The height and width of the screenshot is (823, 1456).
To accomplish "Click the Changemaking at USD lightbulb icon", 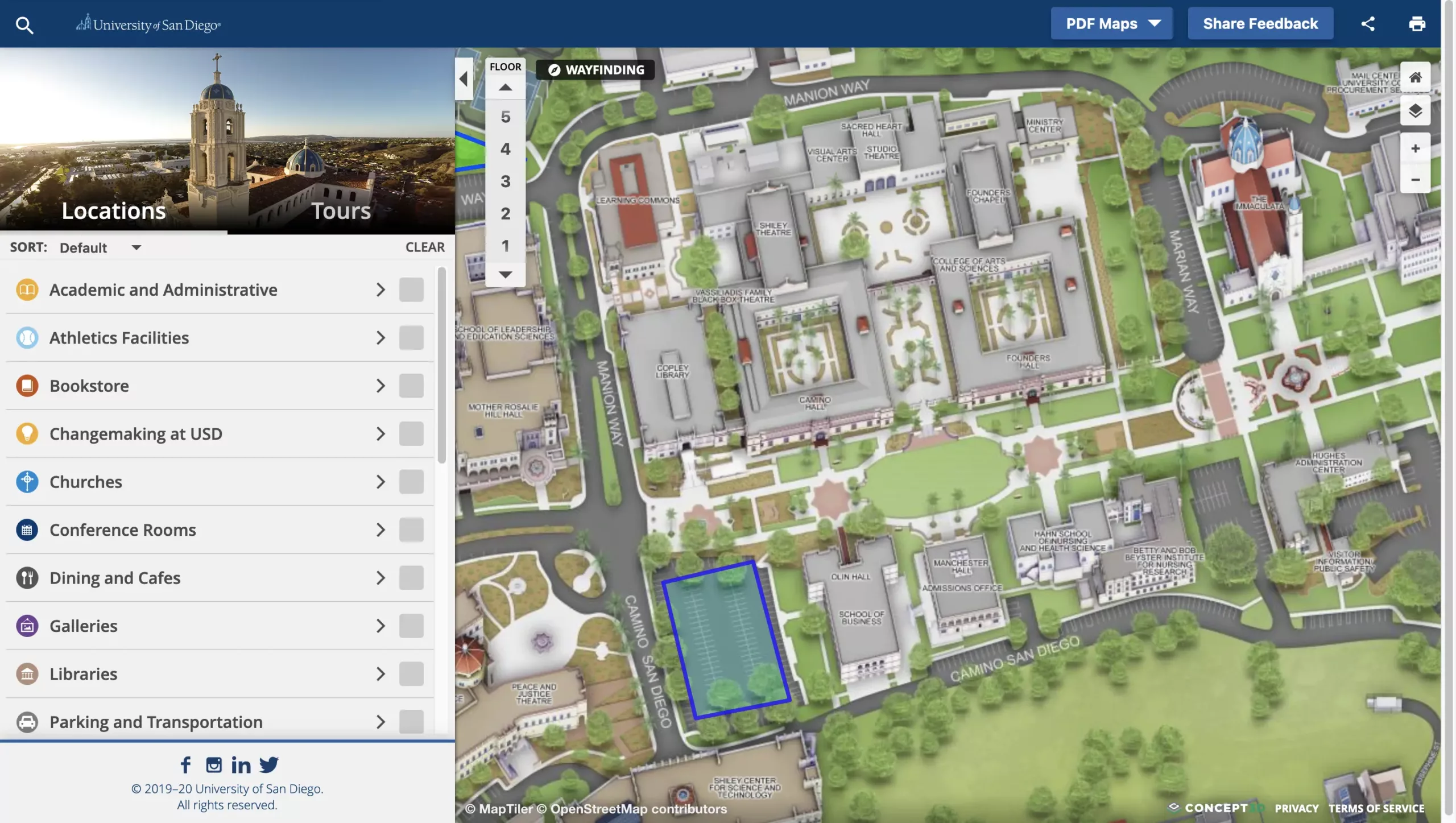I will tap(27, 433).
